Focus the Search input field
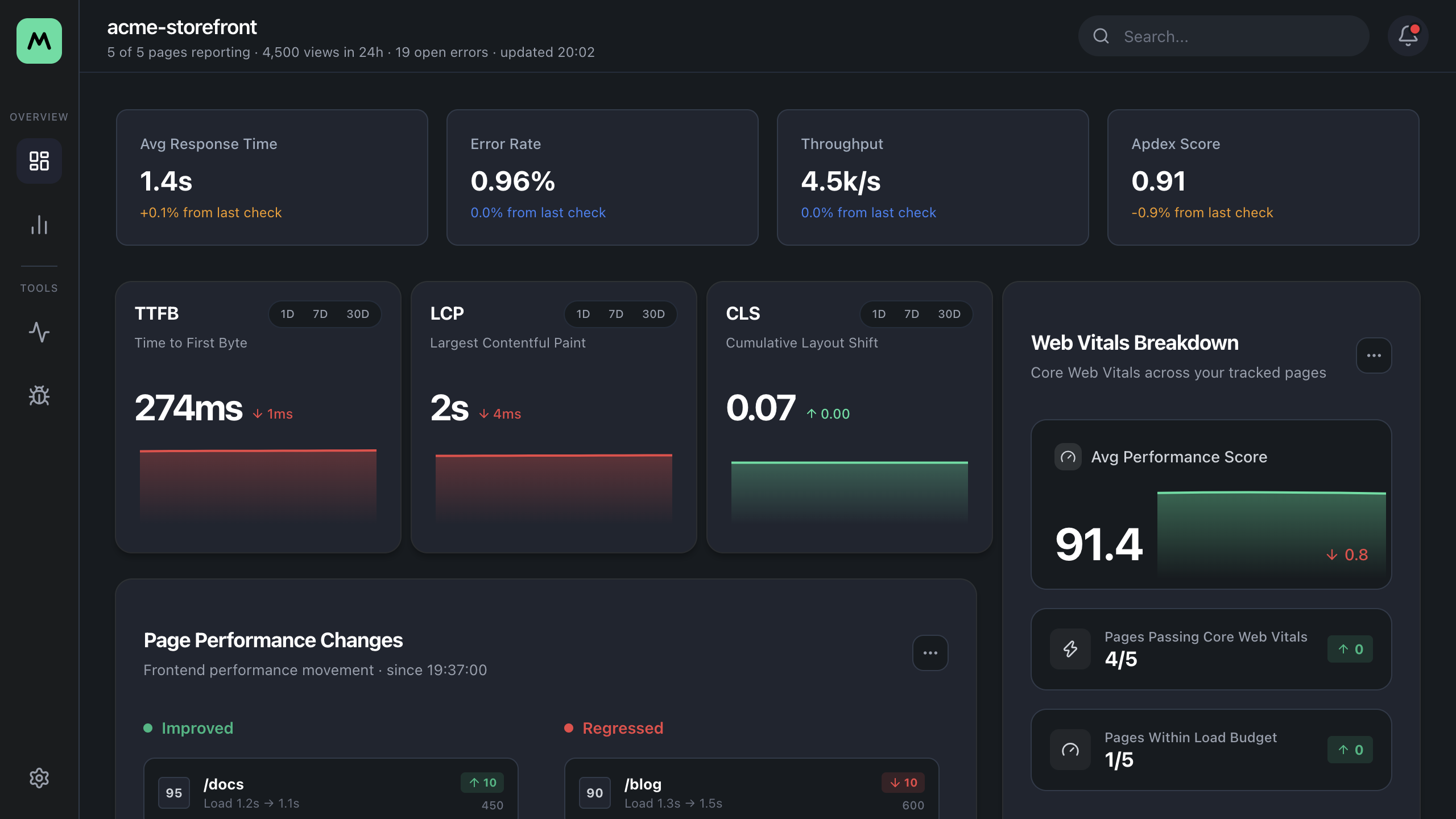The height and width of the screenshot is (819, 1456). coord(1224,36)
